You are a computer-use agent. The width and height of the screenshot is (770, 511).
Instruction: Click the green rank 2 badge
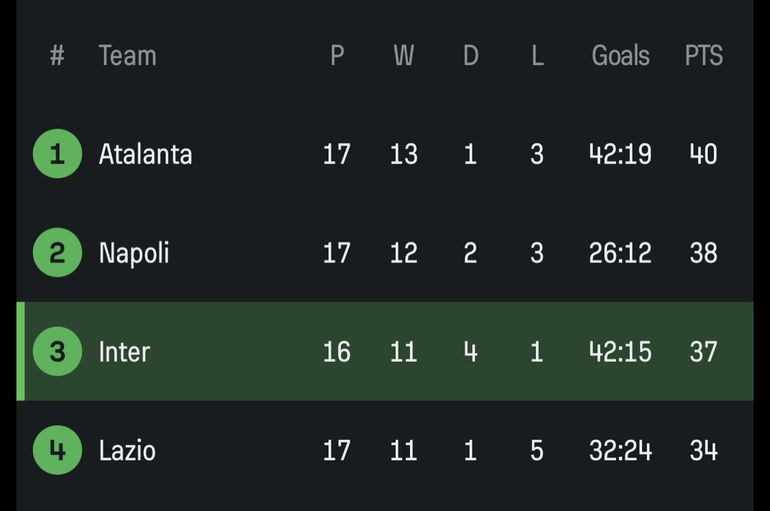coord(57,253)
